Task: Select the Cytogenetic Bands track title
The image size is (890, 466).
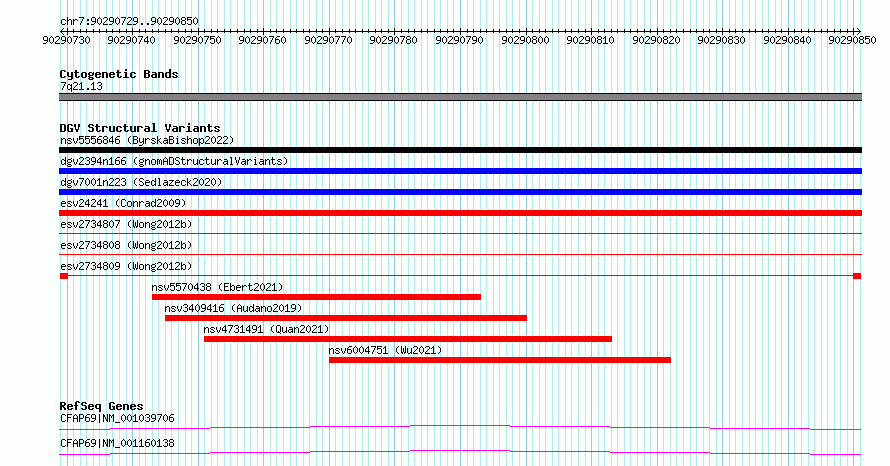Action: 119,74
